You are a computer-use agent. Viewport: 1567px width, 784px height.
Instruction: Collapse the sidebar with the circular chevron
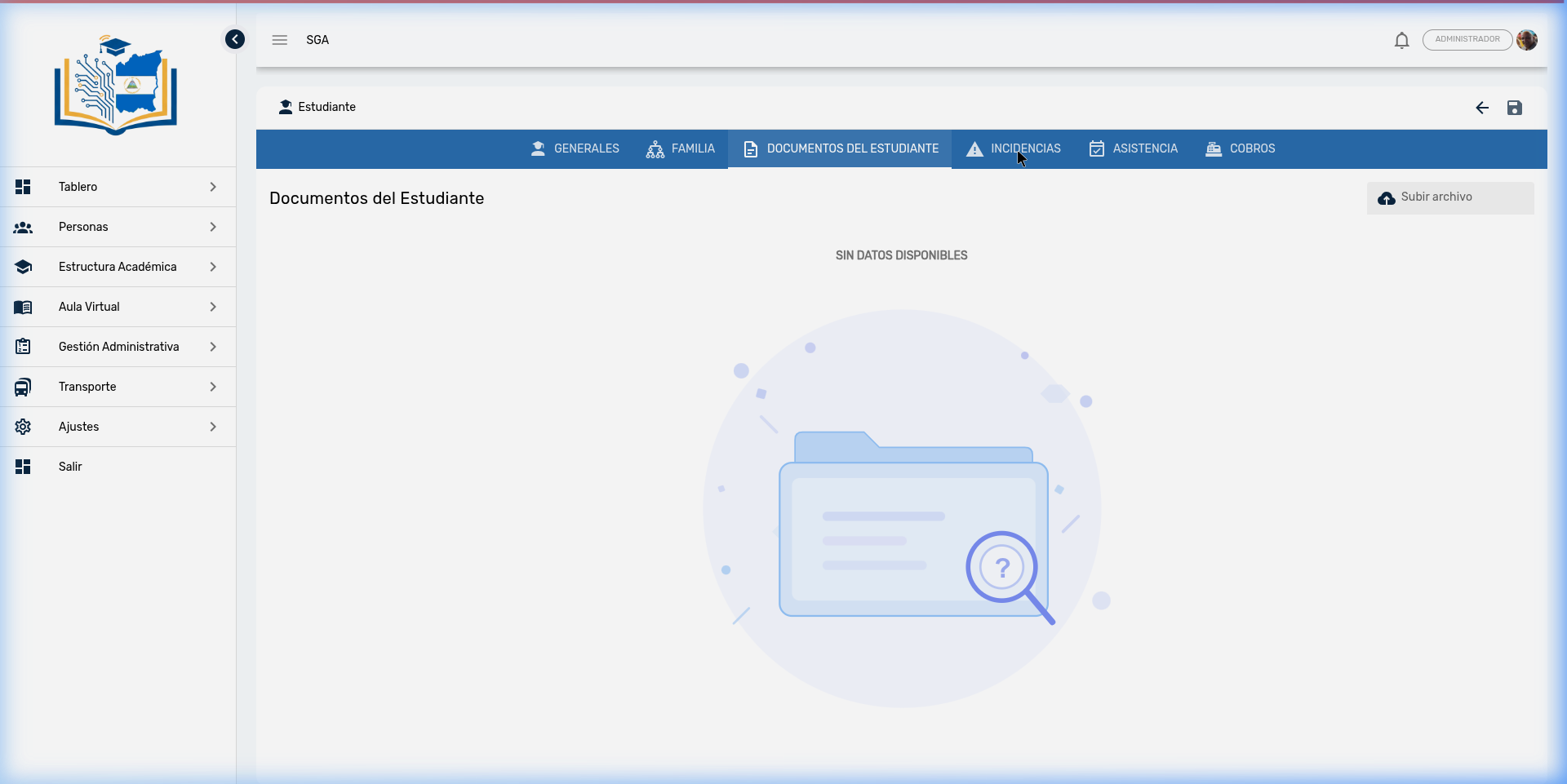235,39
